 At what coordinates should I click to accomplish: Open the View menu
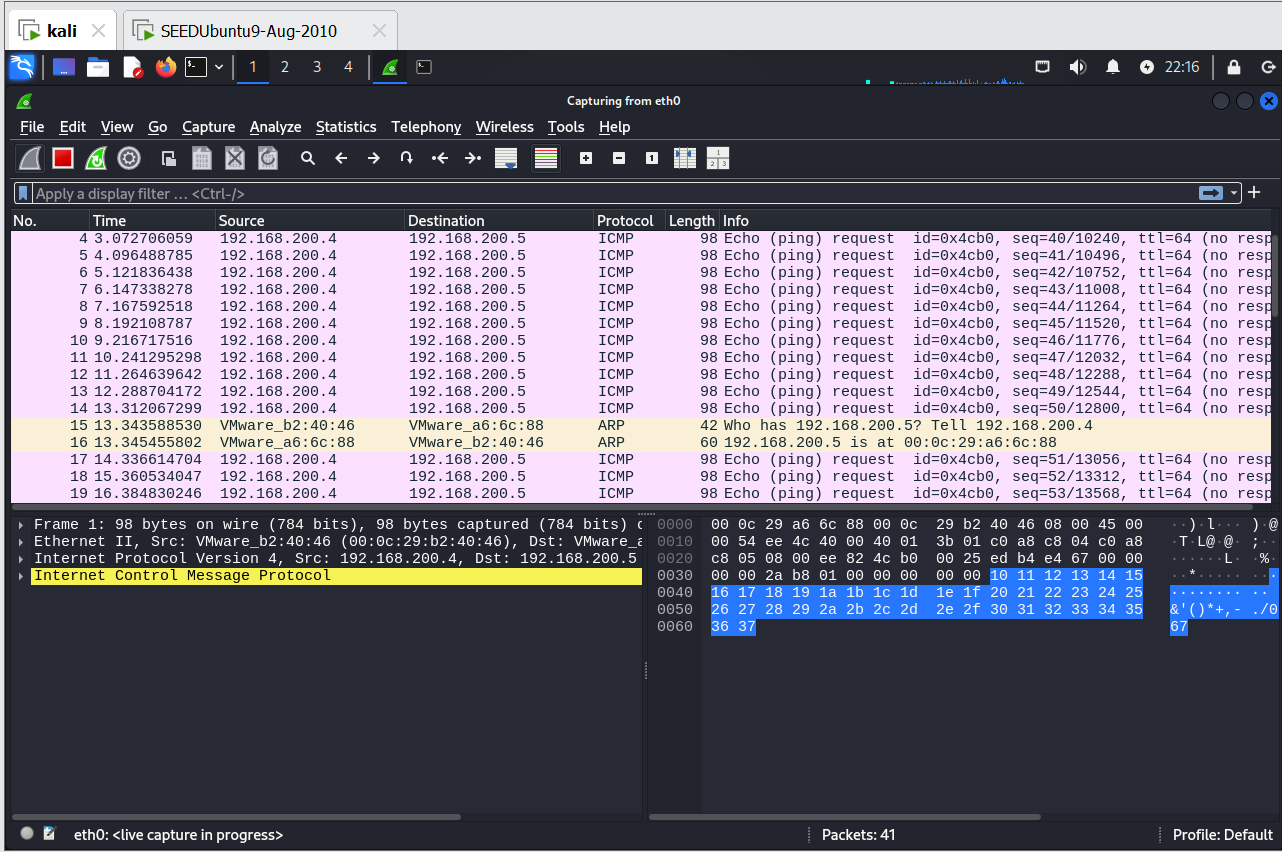(117, 127)
